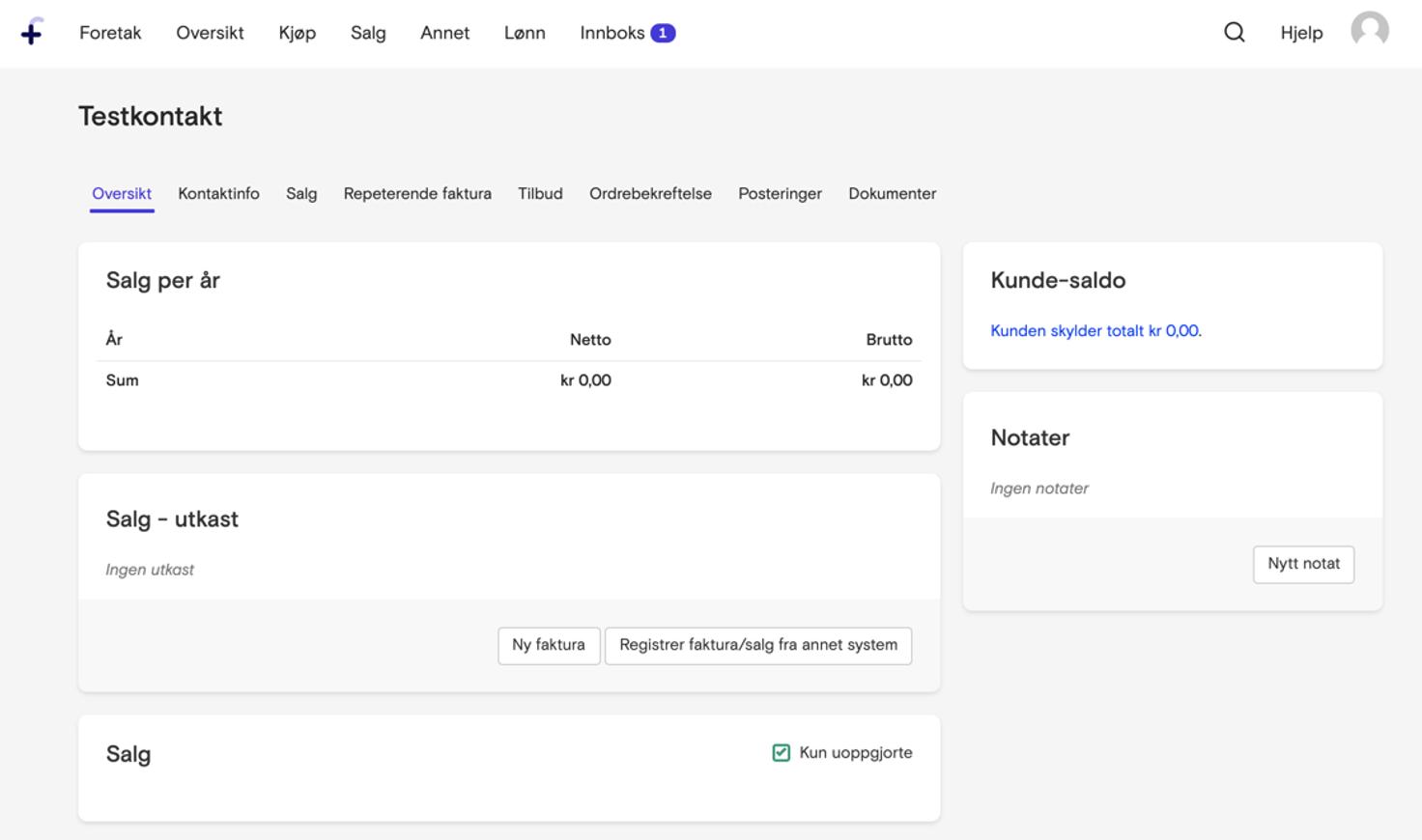Viewport: 1422px width, 840px height.
Task: Open the Posteringer tab
Action: [780, 193]
